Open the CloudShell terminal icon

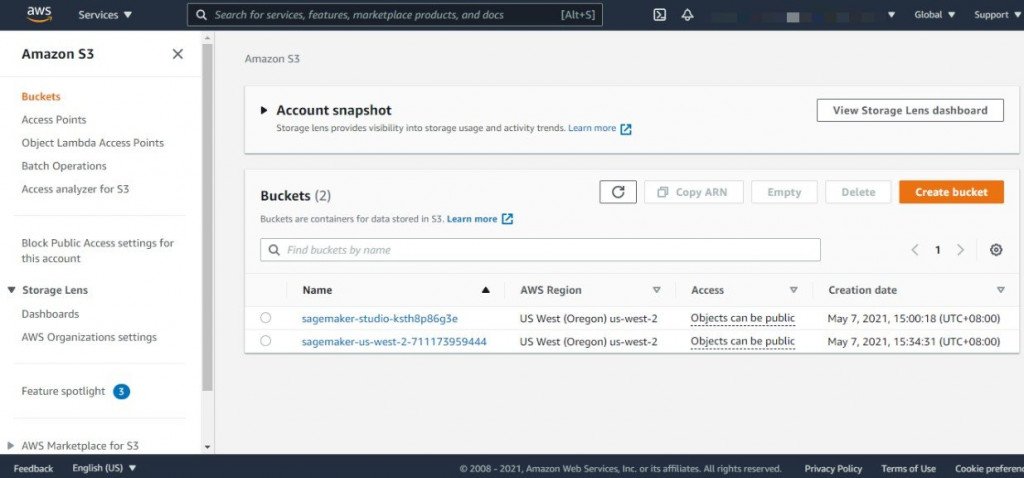tap(660, 14)
